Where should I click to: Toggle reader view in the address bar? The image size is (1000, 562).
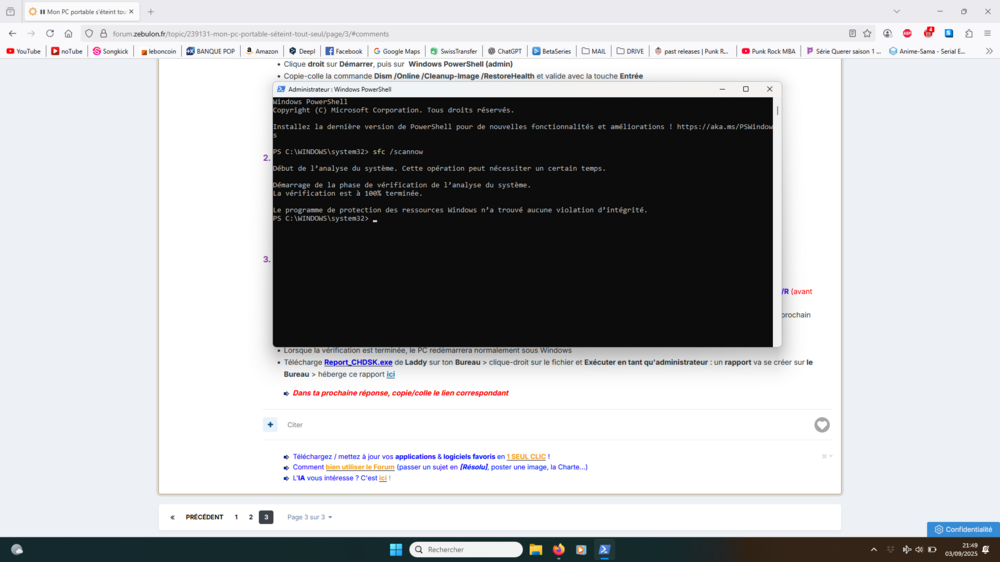point(852,33)
